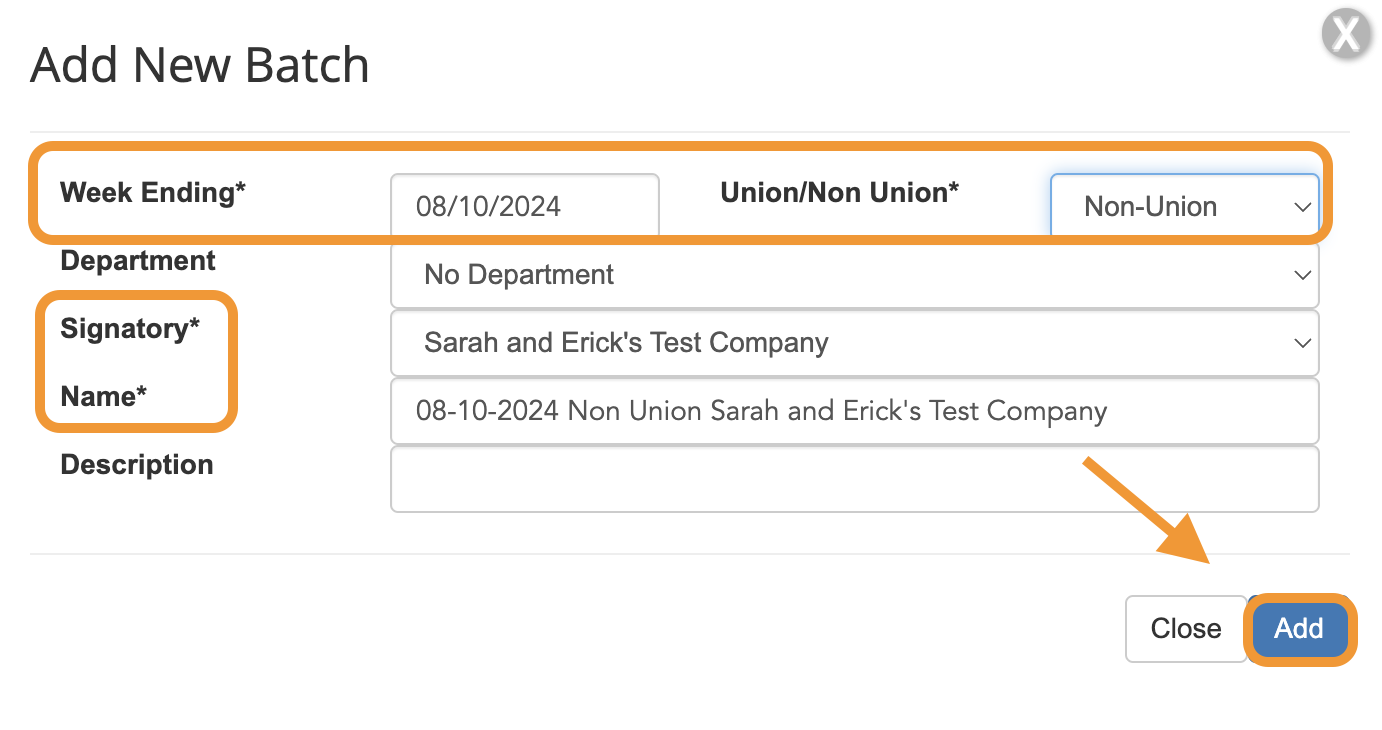The height and width of the screenshot is (730, 1382).
Task: Click the Week Ending date field
Action: (x=525, y=207)
